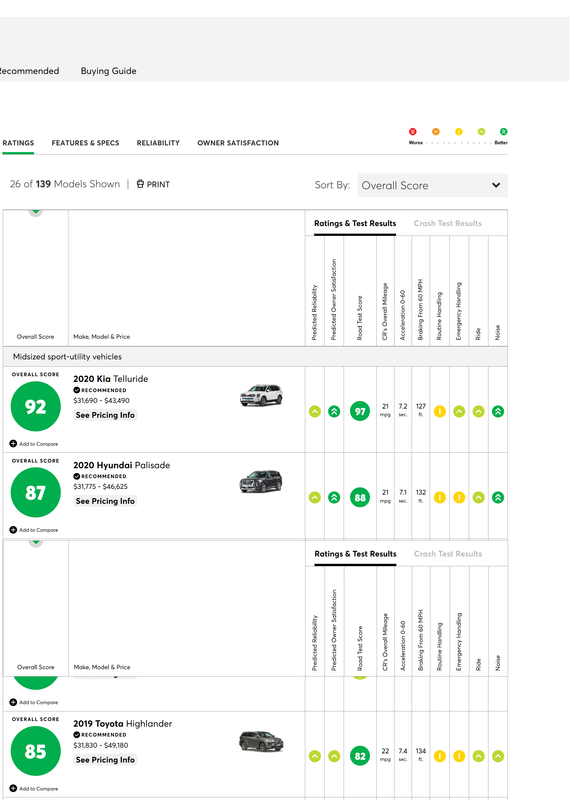
Task: Select lower Crash Test Results tab
Action: pyautogui.click(x=448, y=554)
